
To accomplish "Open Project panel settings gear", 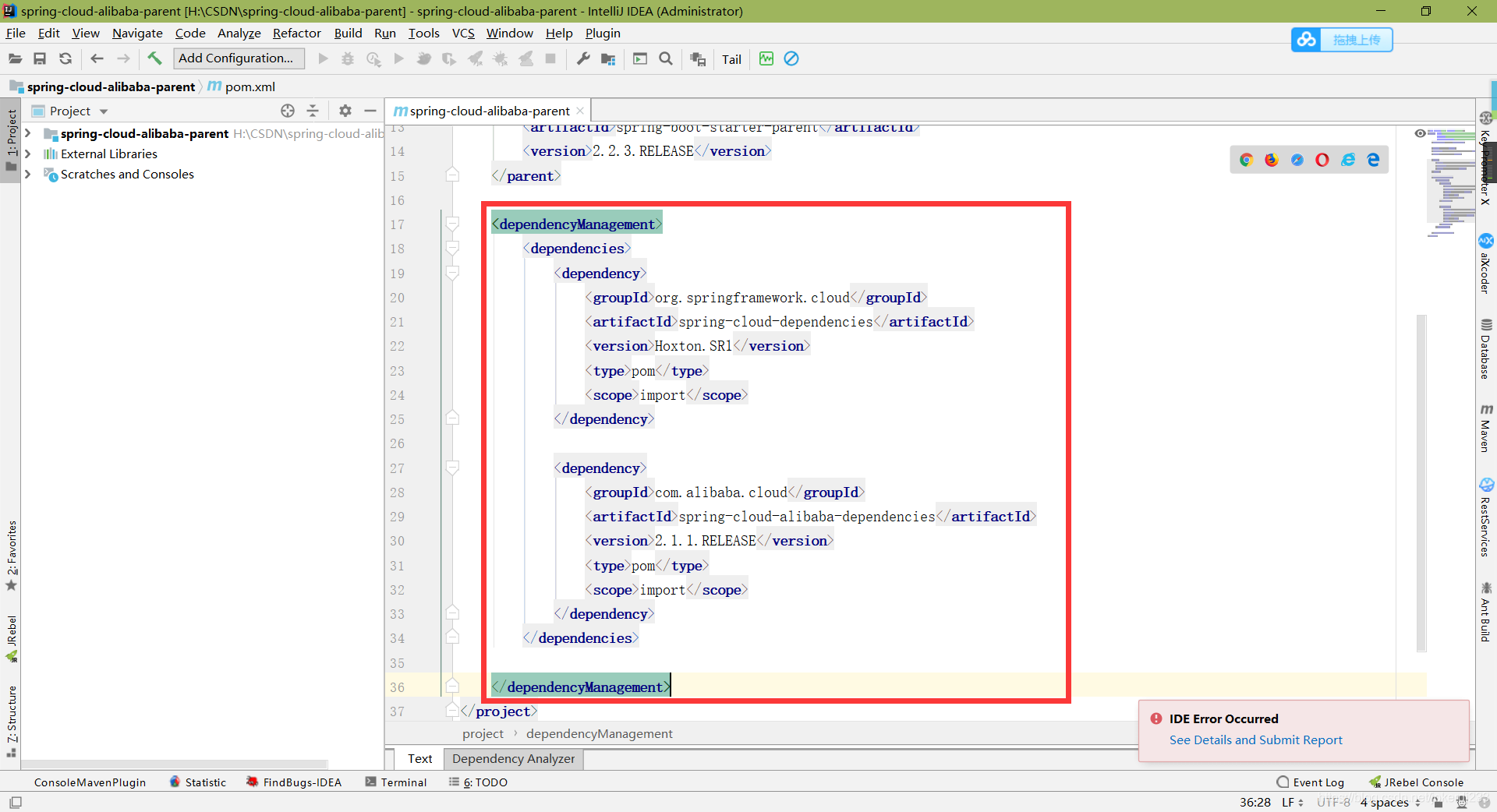I will (345, 111).
